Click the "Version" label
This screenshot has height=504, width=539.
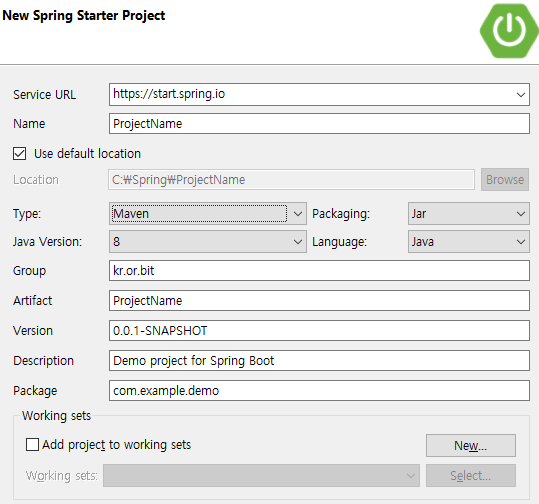(33, 331)
